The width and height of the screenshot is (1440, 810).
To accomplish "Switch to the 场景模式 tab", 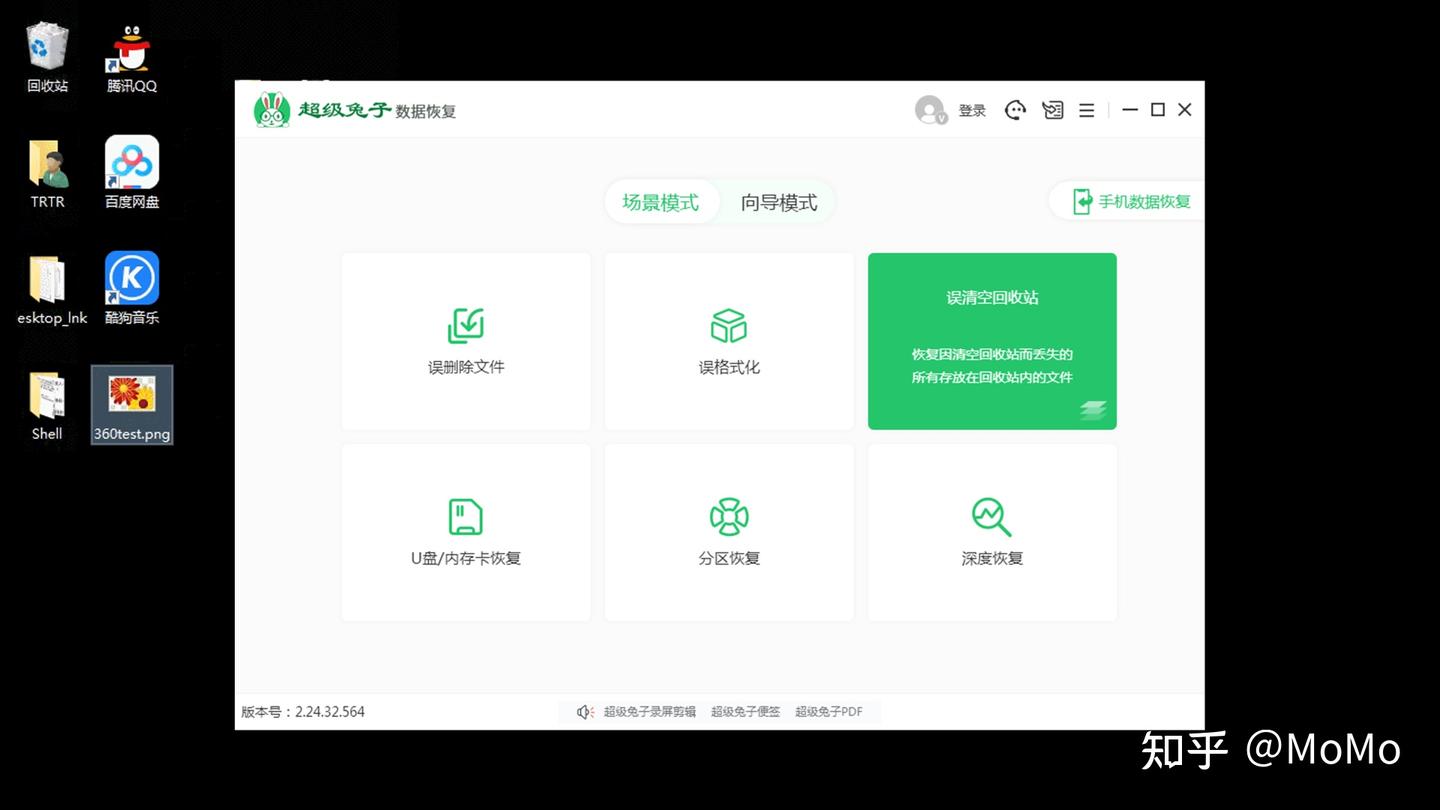I will click(x=661, y=203).
